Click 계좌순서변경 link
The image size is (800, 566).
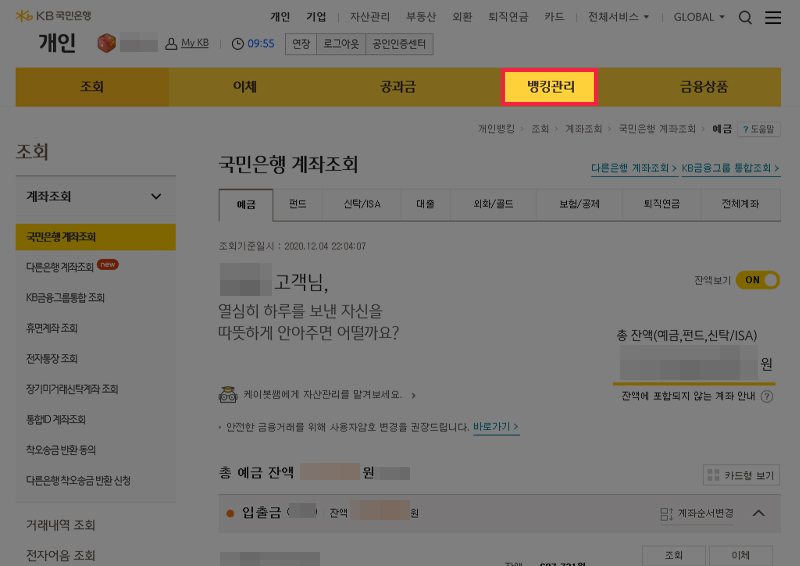pos(706,513)
